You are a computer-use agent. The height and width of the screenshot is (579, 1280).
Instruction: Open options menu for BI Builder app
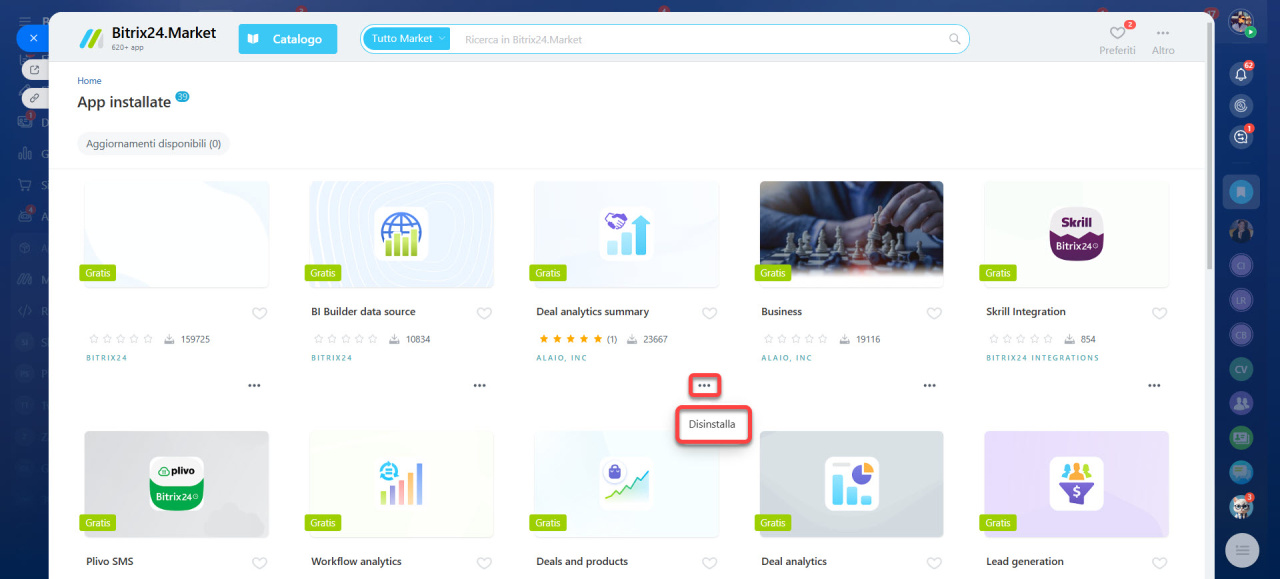[x=480, y=385]
